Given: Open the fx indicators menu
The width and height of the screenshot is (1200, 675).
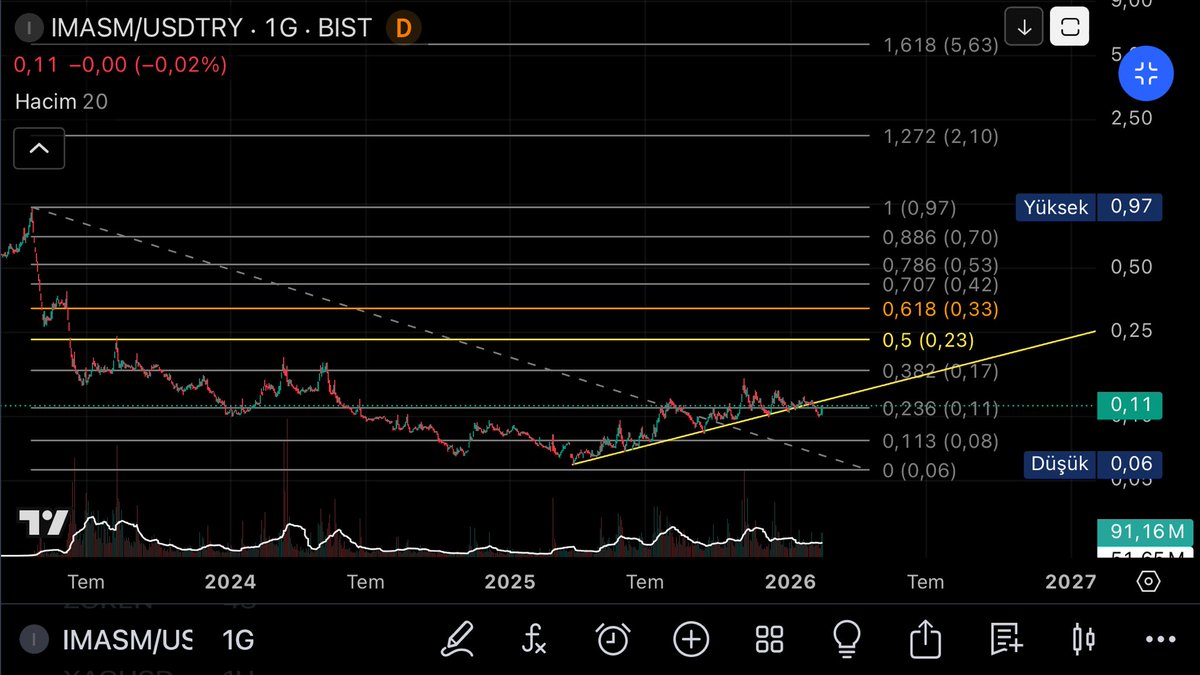Looking at the screenshot, I should (x=534, y=637).
